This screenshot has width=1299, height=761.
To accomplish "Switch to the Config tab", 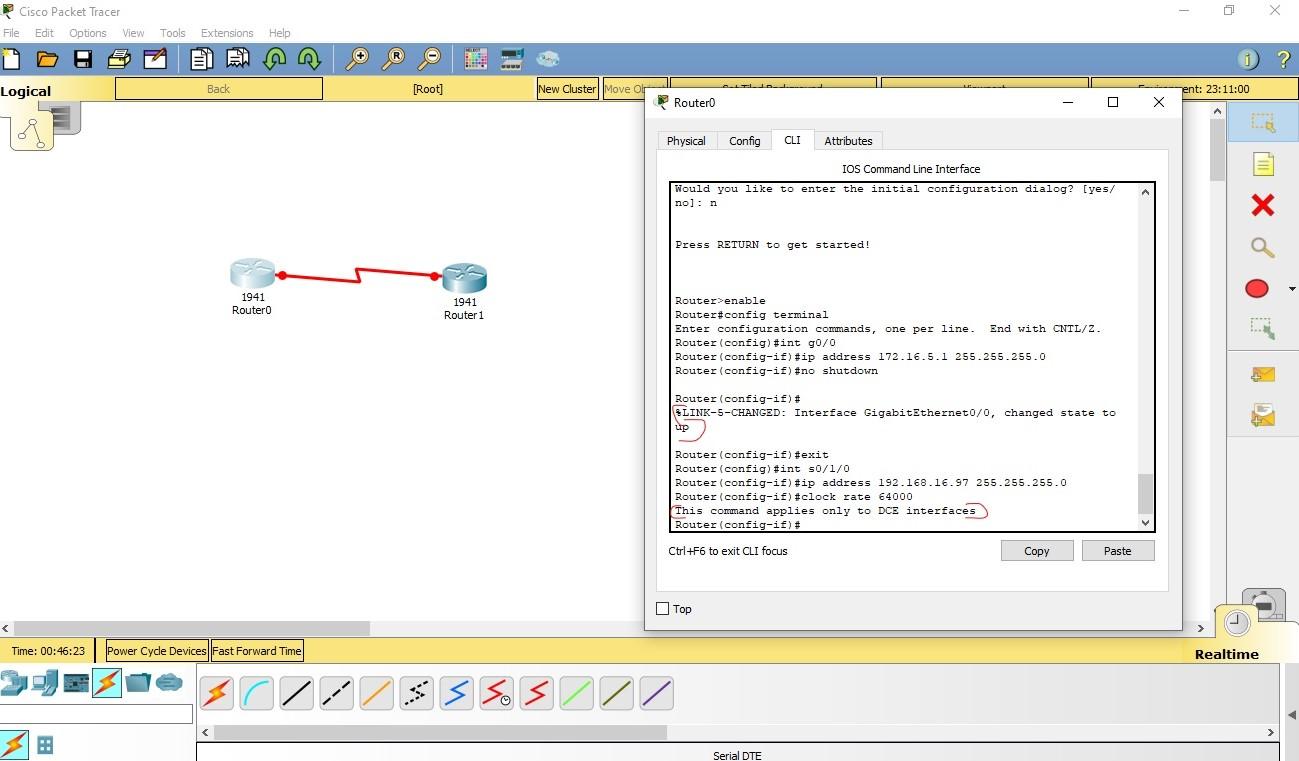I will (x=745, y=141).
